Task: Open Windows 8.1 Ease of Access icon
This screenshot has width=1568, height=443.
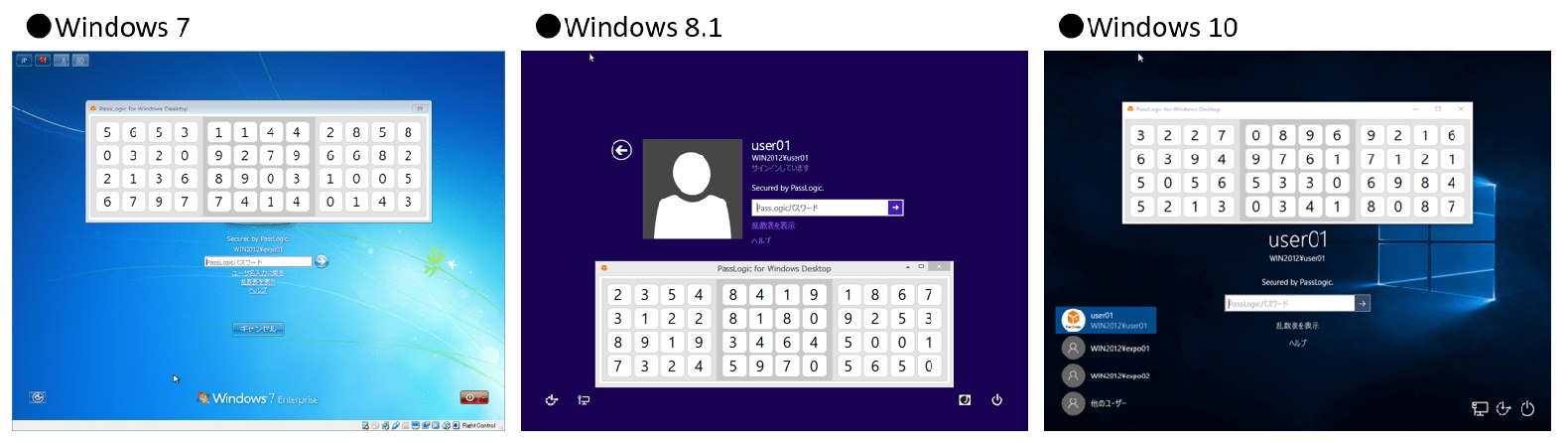Action: point(552,400)
